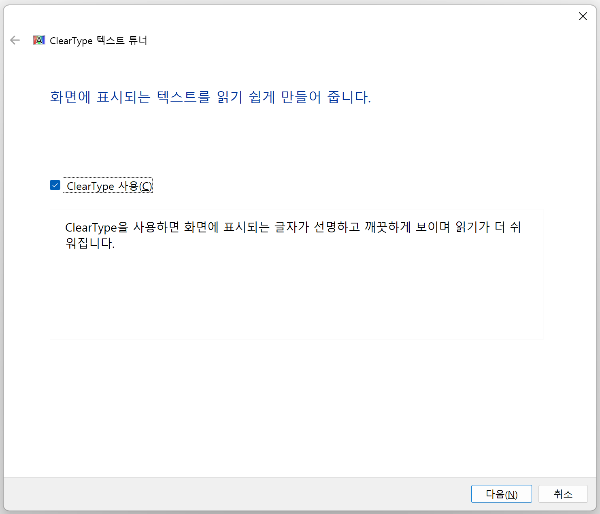The image size is (600, 514).
Task: Click the back arrow in the title bar
Action: (15, 40)
